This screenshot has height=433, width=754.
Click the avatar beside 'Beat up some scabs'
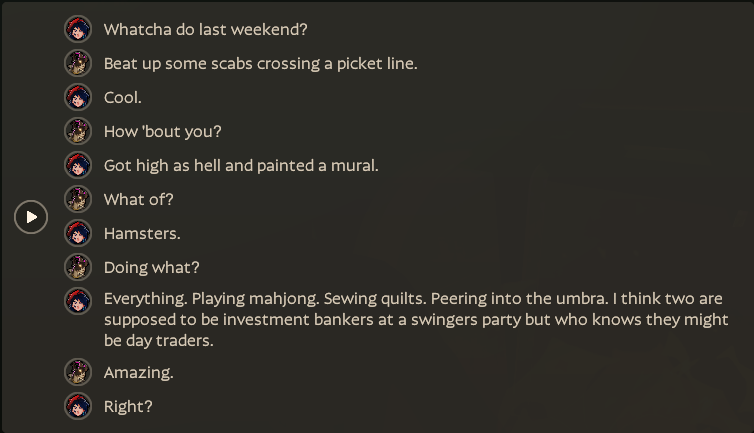point(78,63)
